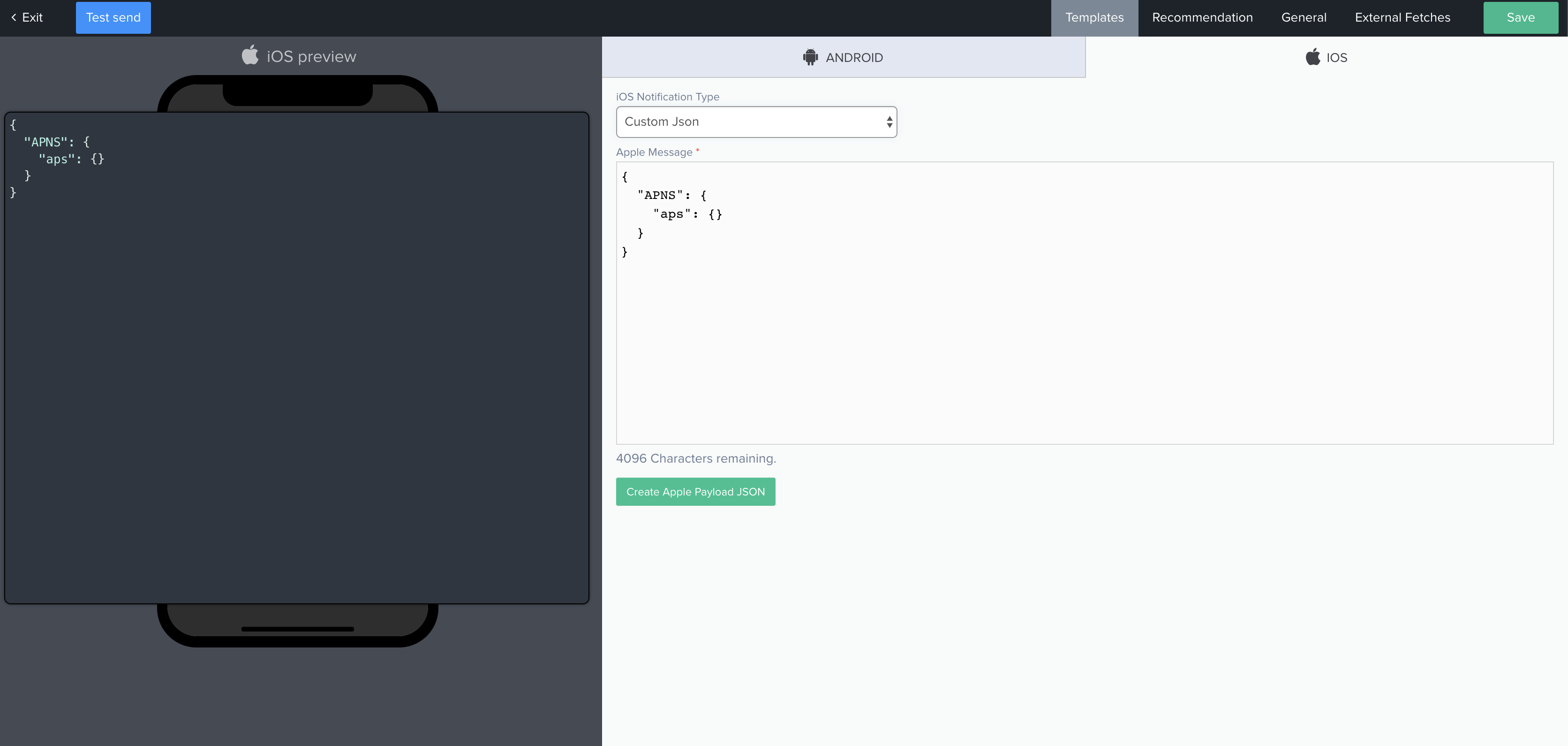
Task: Switch to the ANDROID platform tab
Action: coord(843,57)
